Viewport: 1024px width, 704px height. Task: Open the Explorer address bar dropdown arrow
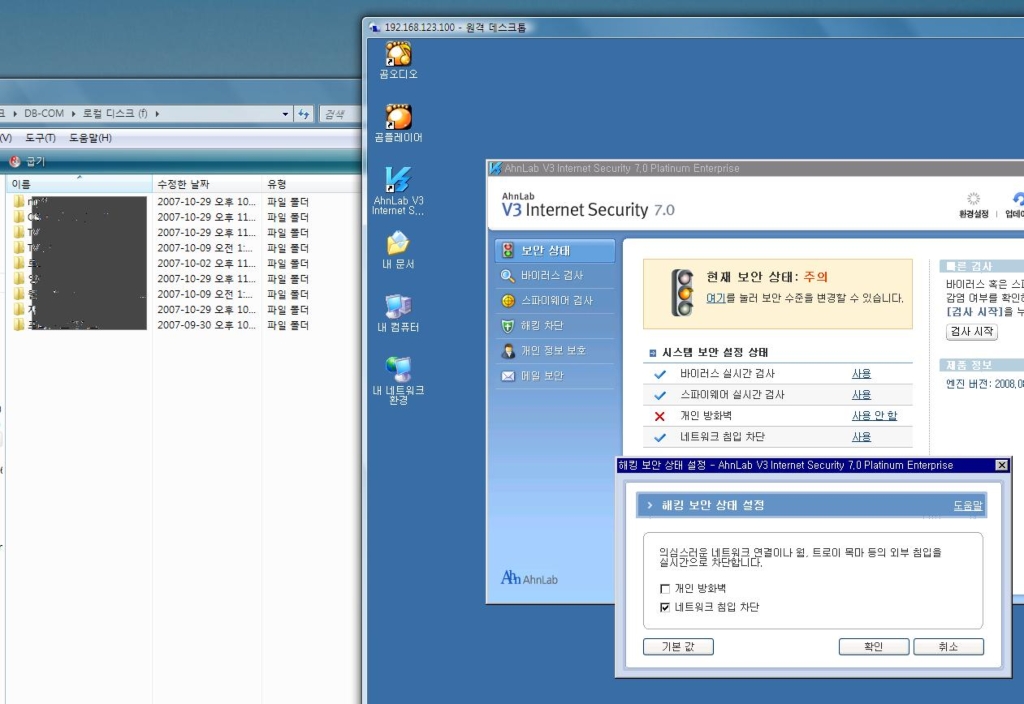click(285, 114)
